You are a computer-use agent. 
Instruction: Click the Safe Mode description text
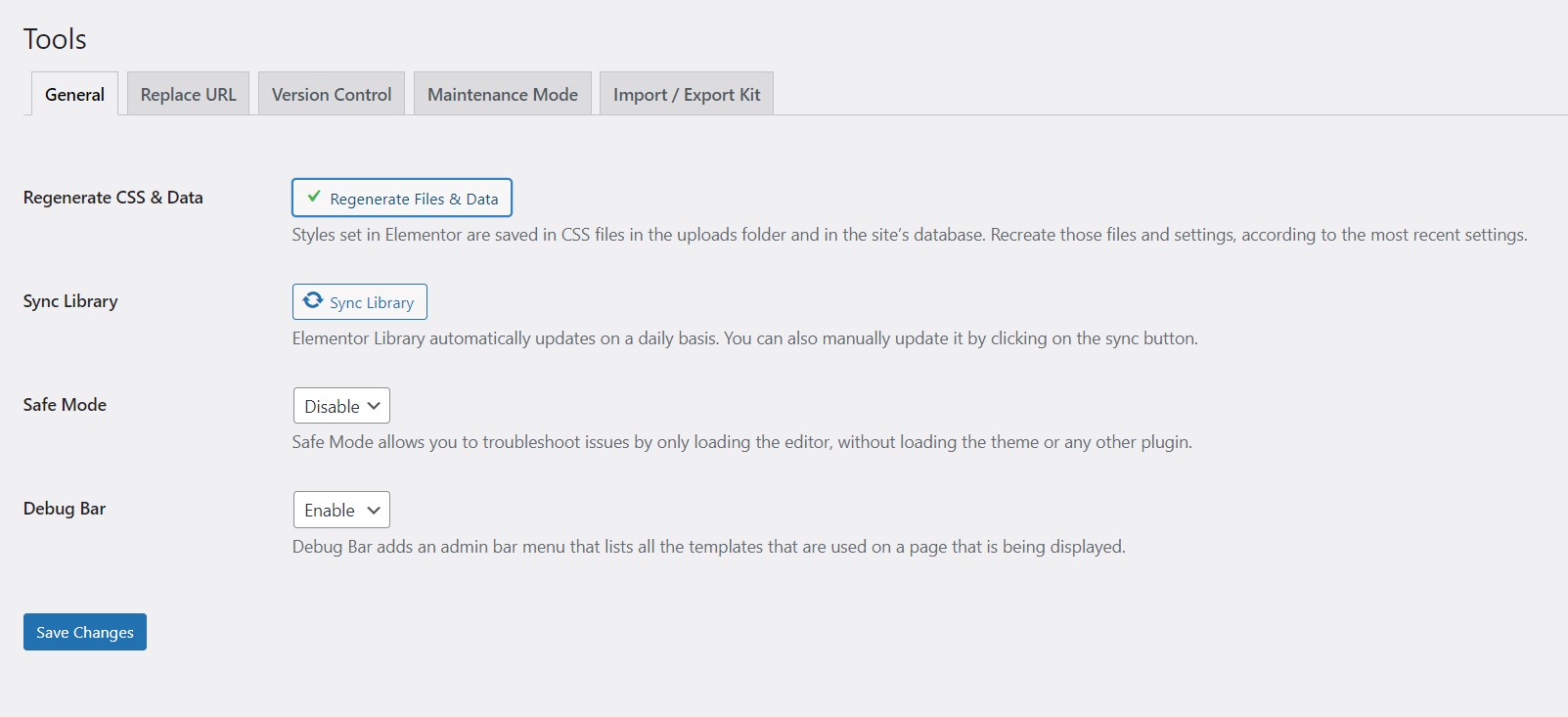tap(741, 441)
